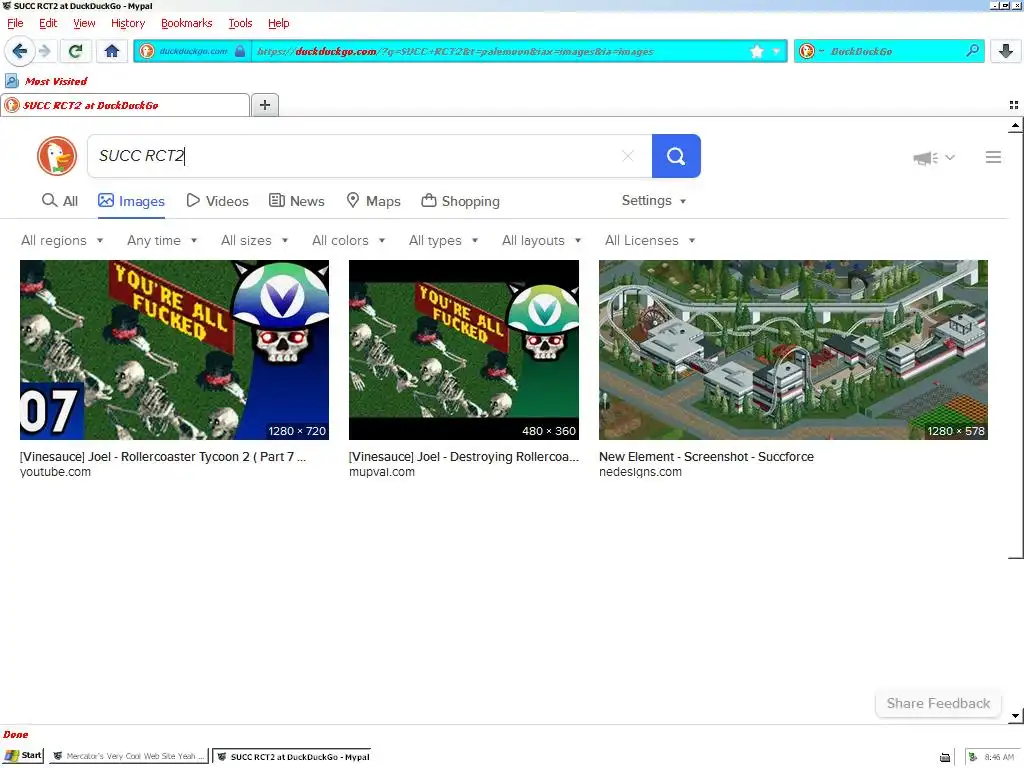1024x768 pixels.
Task: Submit search with the blue magnifier button
Action: click(676, 156)
